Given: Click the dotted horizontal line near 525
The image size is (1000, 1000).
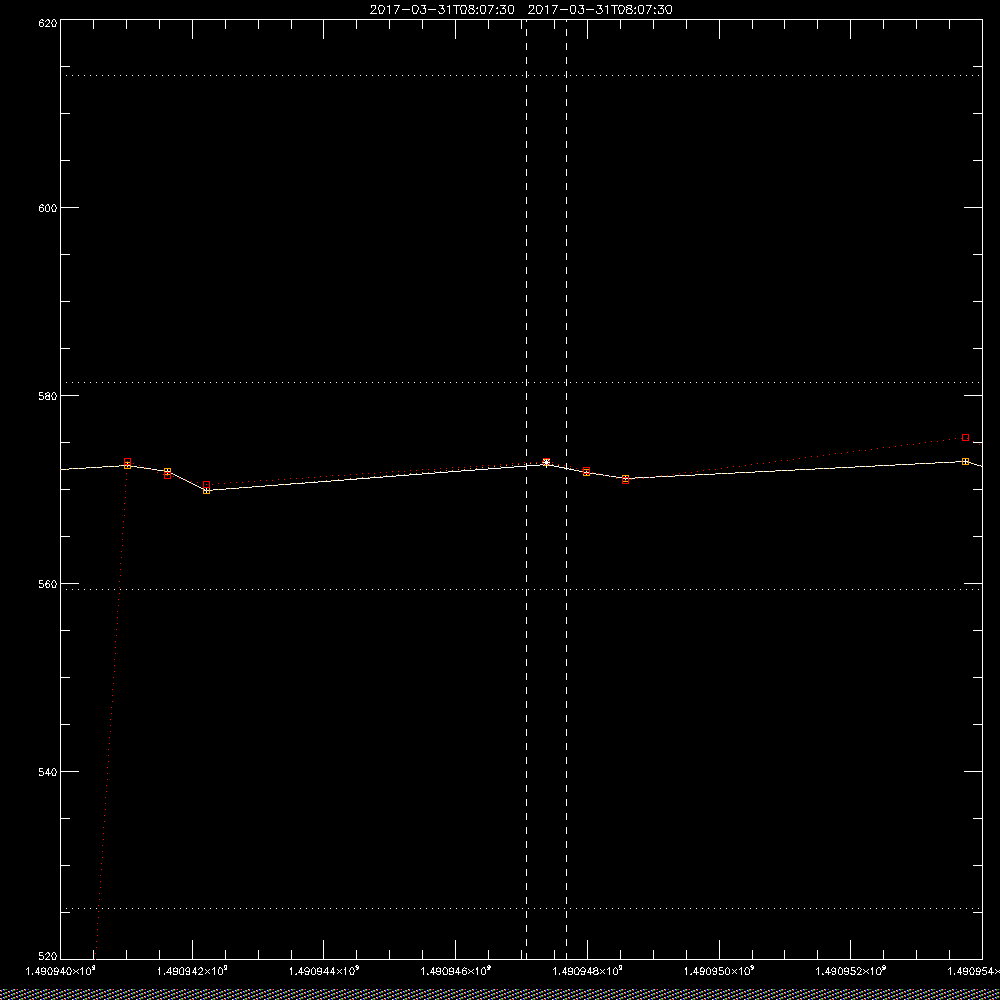Looking at the screenshot, I should pyautogui.click(x=521, y=908).
